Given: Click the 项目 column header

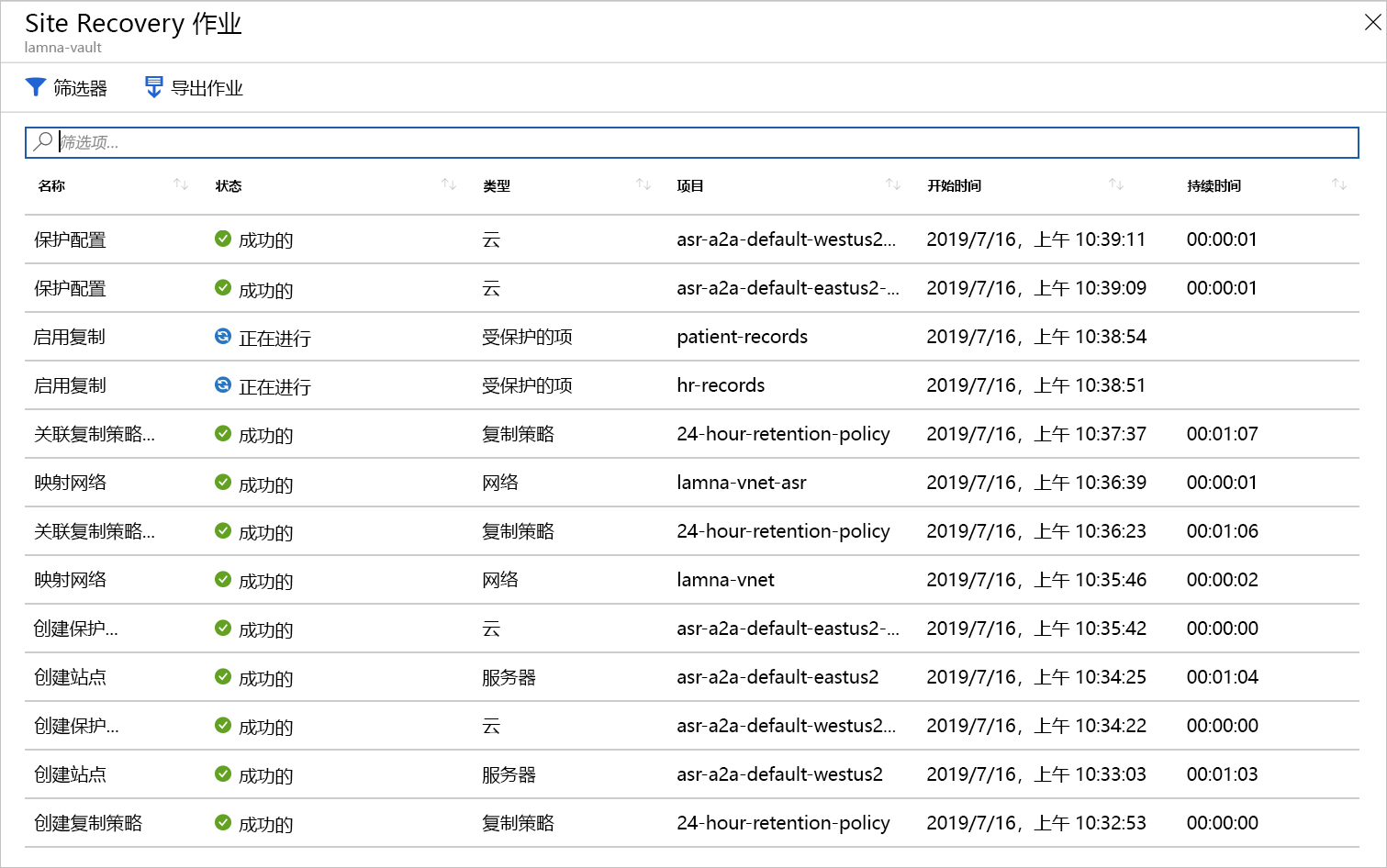Looking at the screenshot, I should click(690, 185).
